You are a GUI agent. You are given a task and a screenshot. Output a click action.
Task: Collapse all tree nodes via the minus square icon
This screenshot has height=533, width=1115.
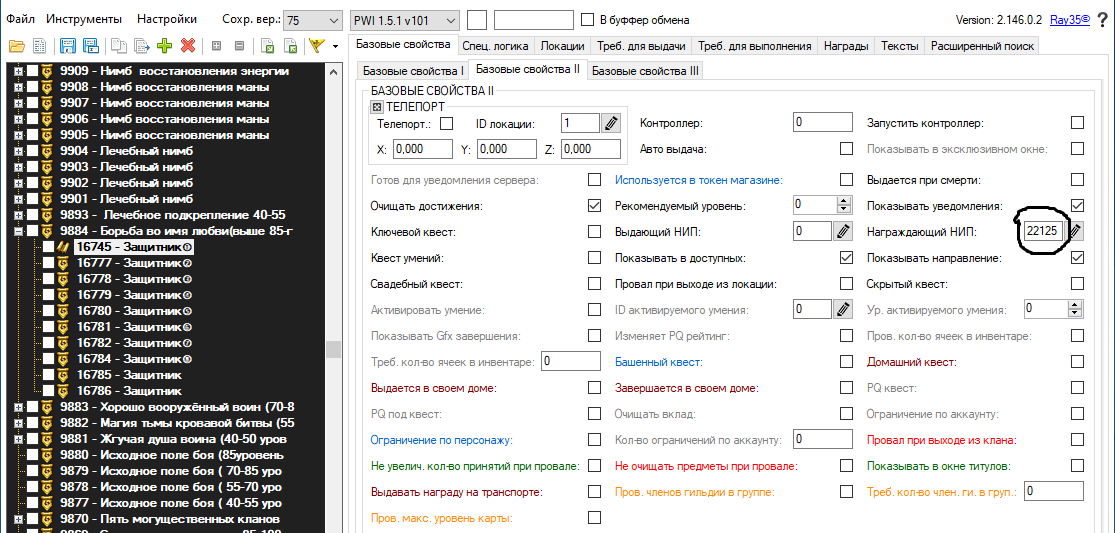(240, 46)
